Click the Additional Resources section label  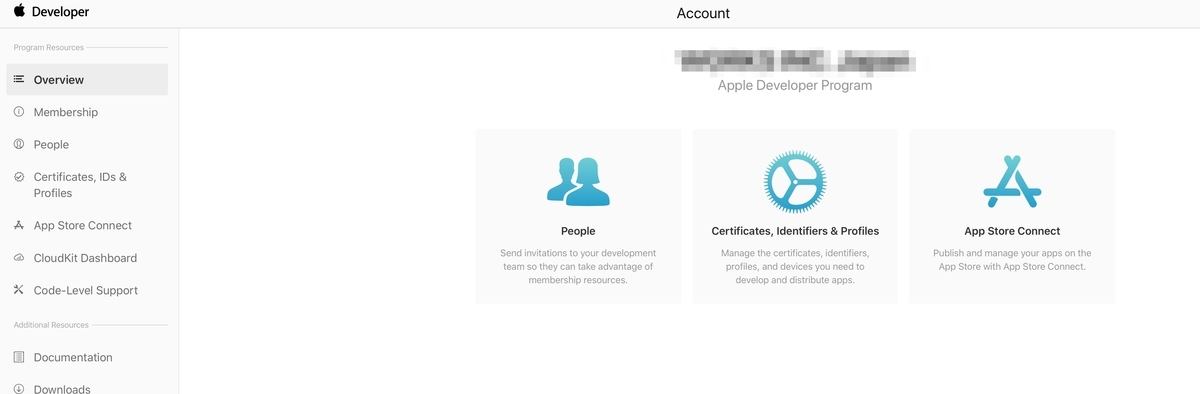(x=51, y=325)
